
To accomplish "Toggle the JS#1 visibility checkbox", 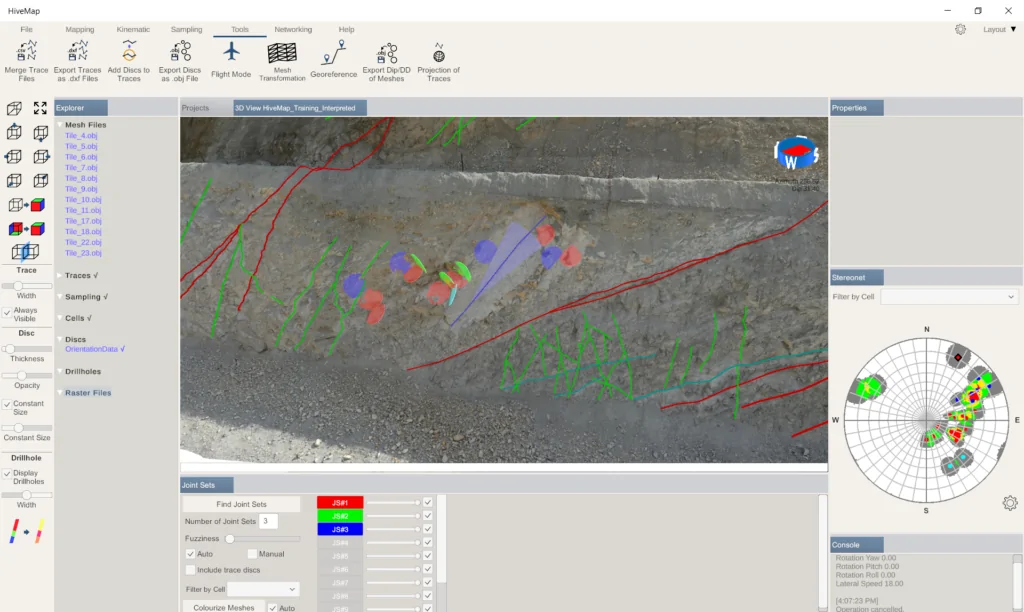I will pyautogui.click(x=428, y=502).
